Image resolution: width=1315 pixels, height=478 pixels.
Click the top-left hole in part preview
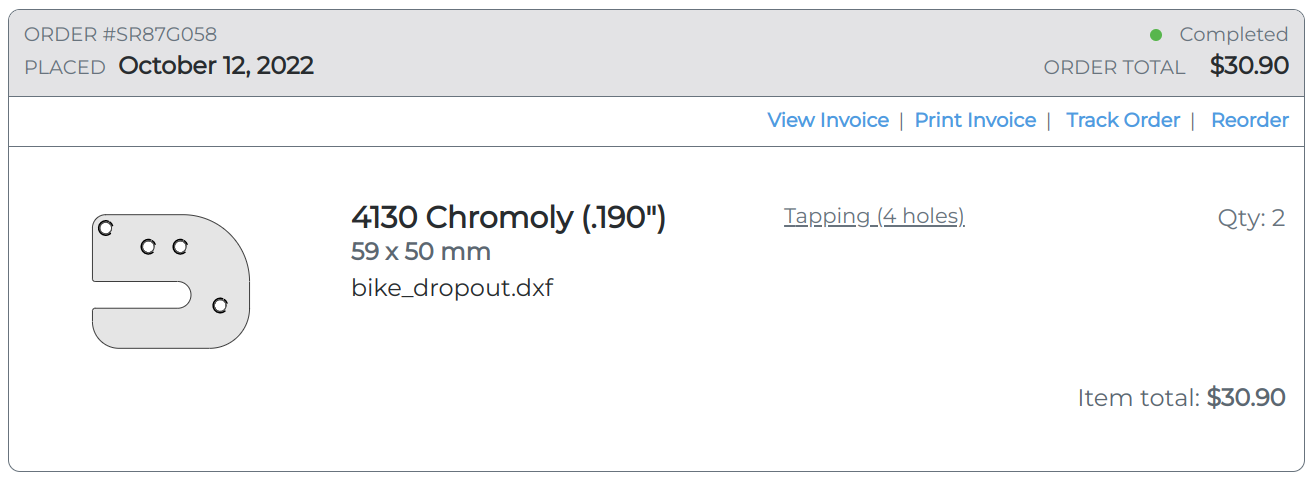click(x=105, y=228)
